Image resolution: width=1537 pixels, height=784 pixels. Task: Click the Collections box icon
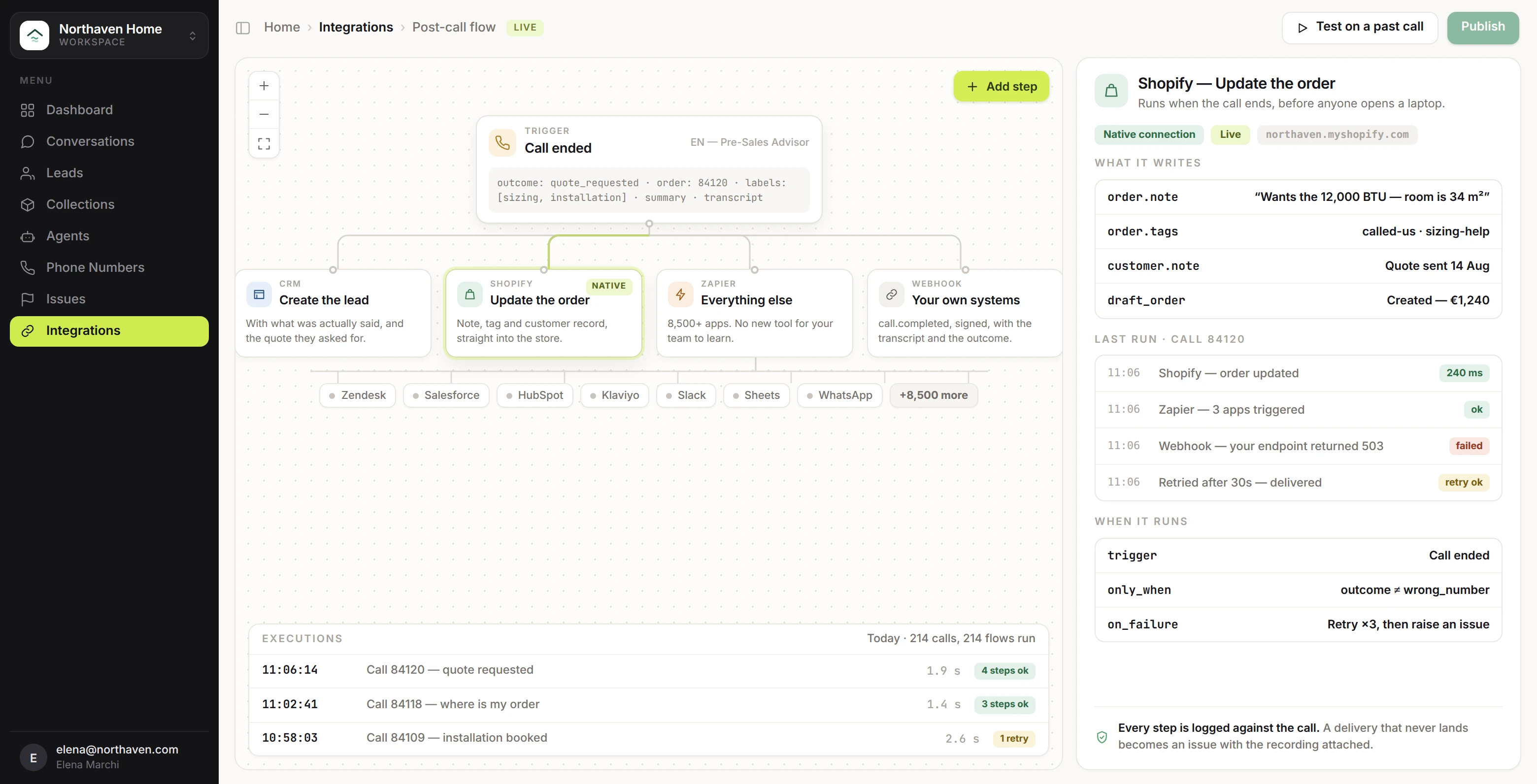pos(28,205)
